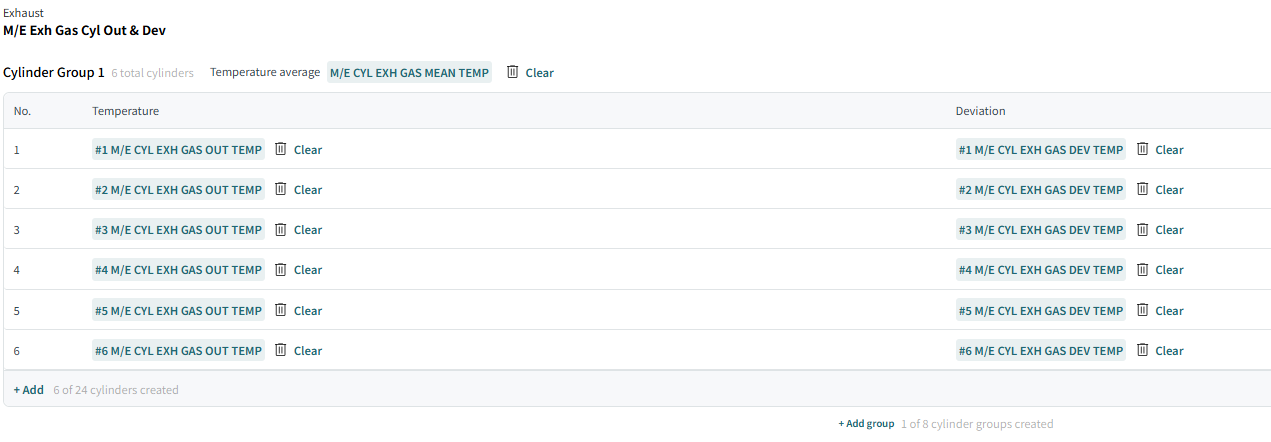Clear cylinder 5 deviation via Clear text
The height and width of the screenshot is (442, 1271).
(x=1170, y=311)
